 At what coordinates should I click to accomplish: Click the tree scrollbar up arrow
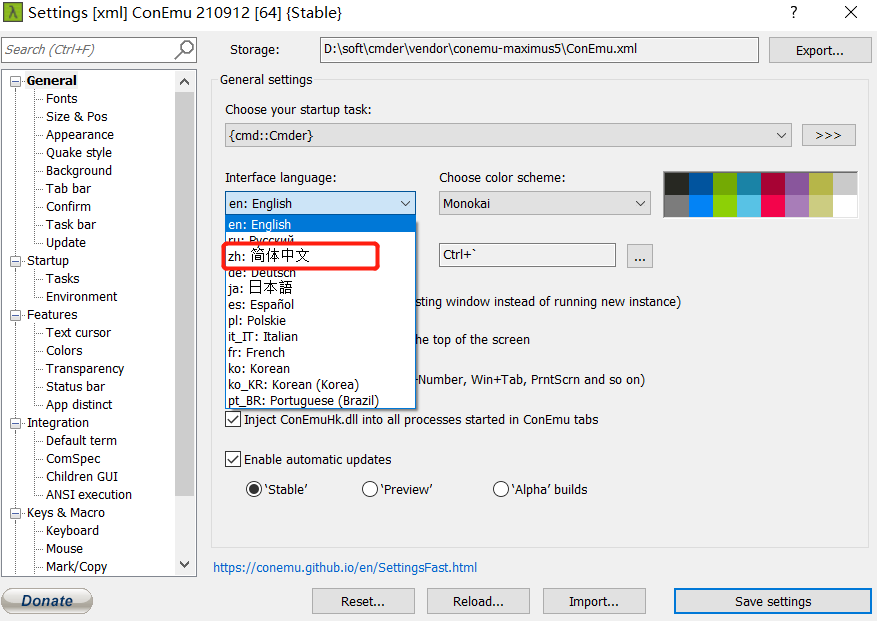click(x=185, y=82)
